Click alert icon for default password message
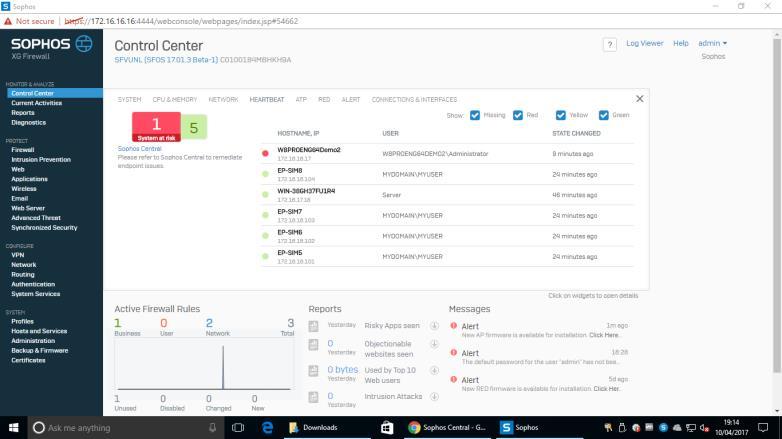The width and height of the screenshot is (782, 439). coord(453,352)
